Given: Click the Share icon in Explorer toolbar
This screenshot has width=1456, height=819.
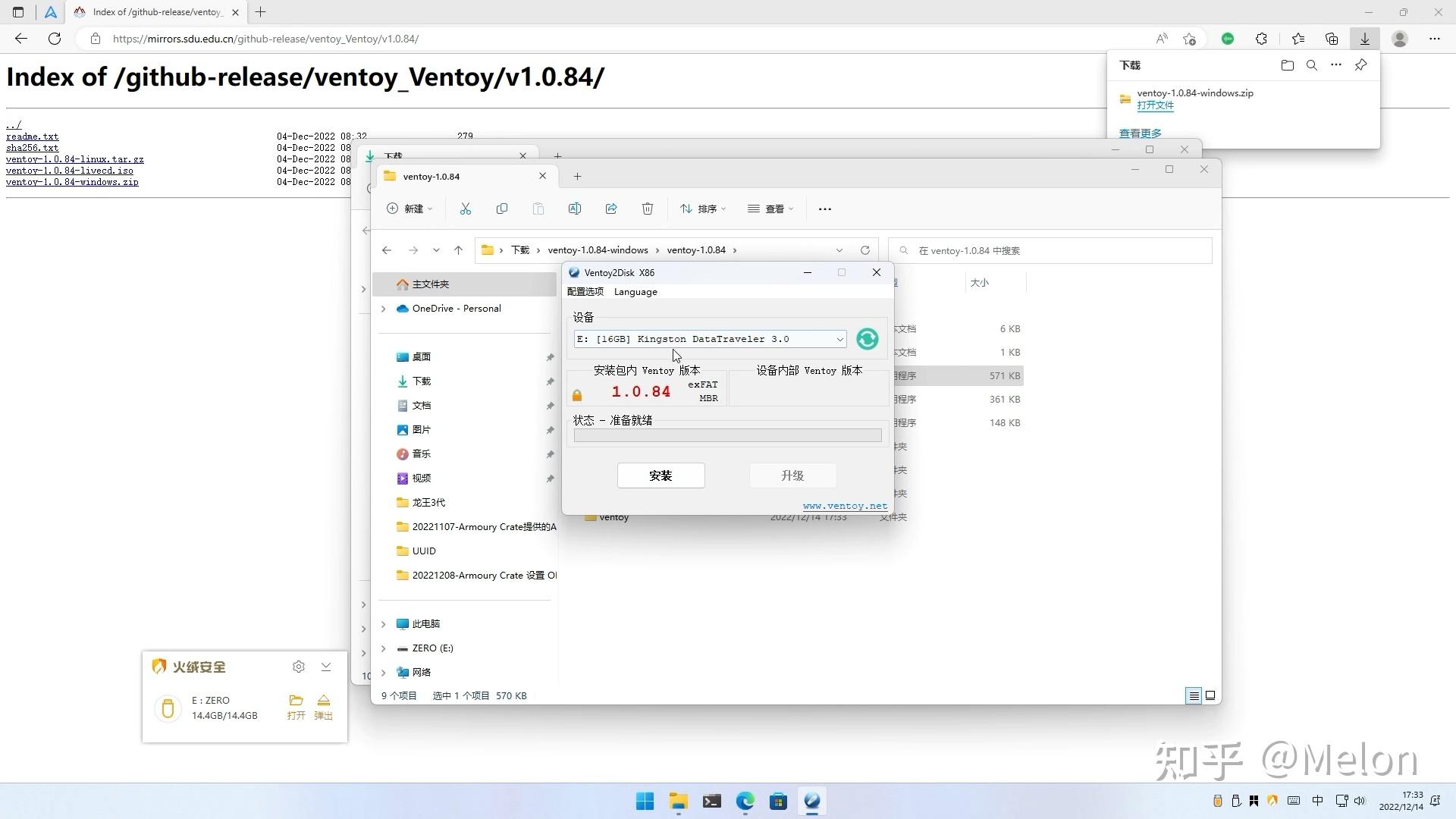Looking at the screenshot, I should pos(611,209).
